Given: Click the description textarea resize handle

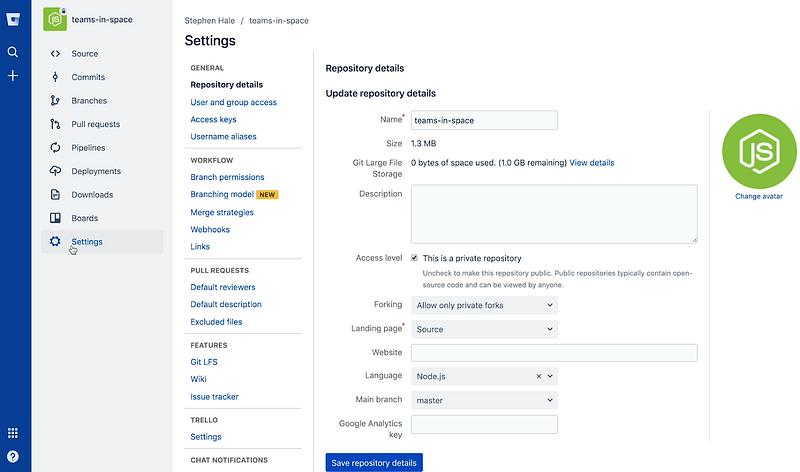Looking at the screenshot, I should click(694, 240).
